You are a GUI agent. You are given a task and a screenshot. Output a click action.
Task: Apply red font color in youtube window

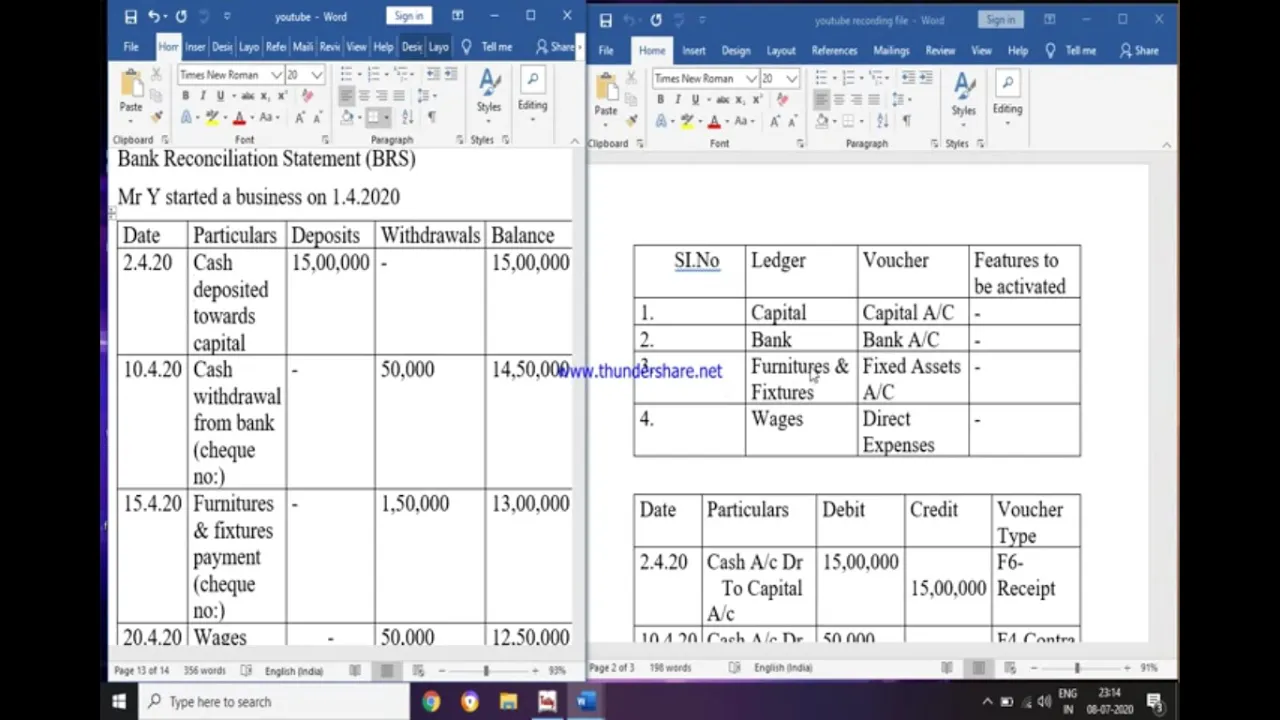click(238, 118)
